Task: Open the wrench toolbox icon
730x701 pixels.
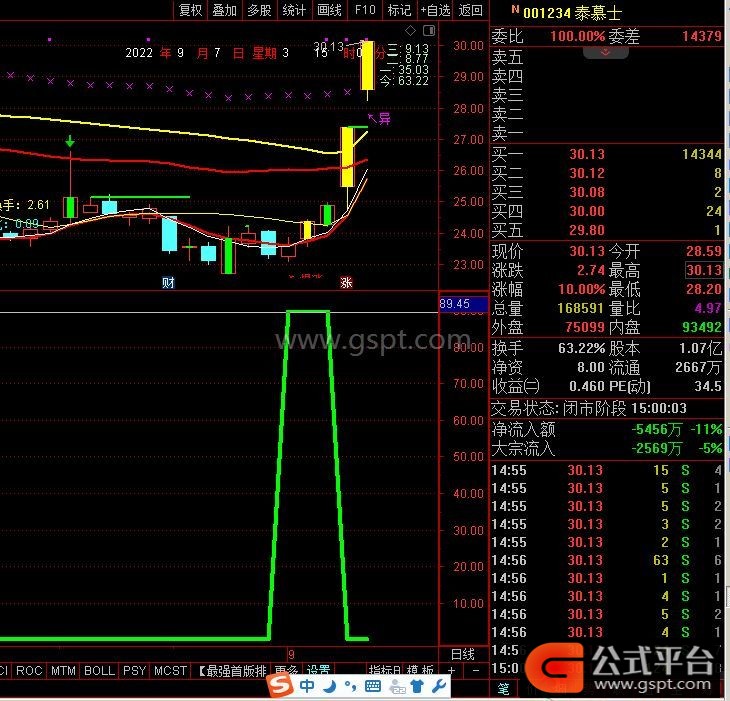Action: coord(439,686)
